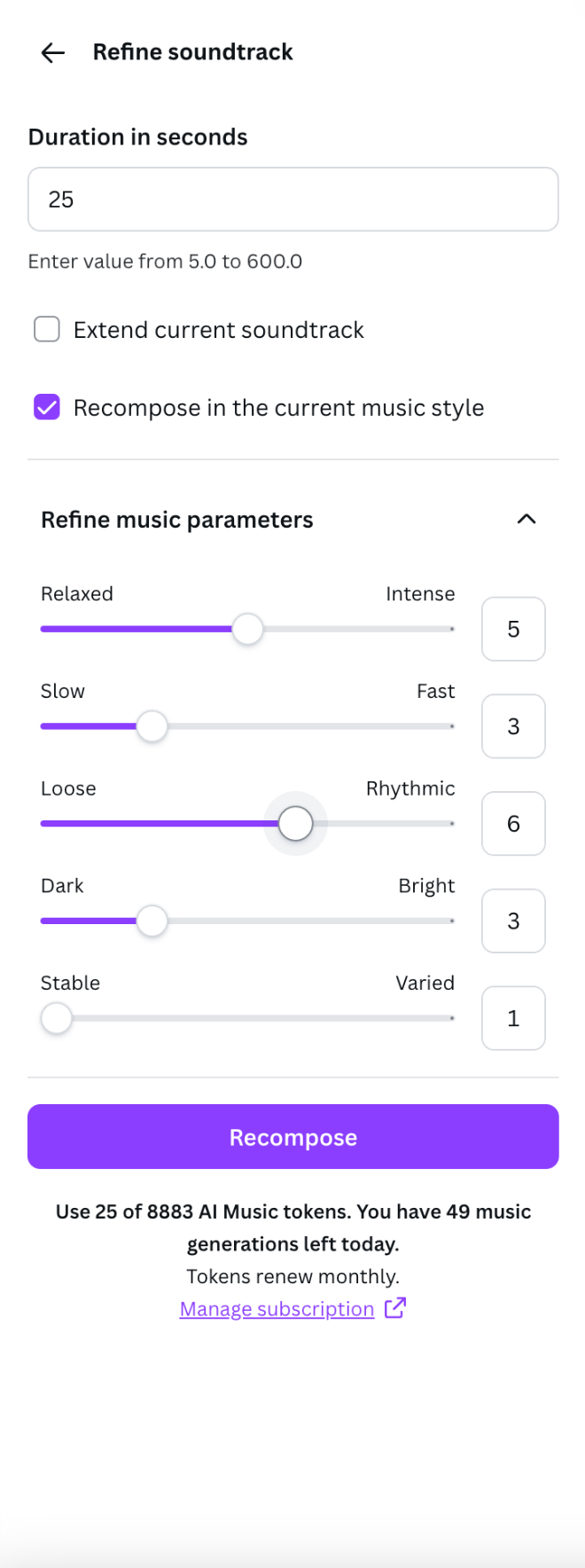This screenshot has width=585, height=1568.
Task: Click the Recompose button
Action: pyautogui.click(x=293, y=1137)
